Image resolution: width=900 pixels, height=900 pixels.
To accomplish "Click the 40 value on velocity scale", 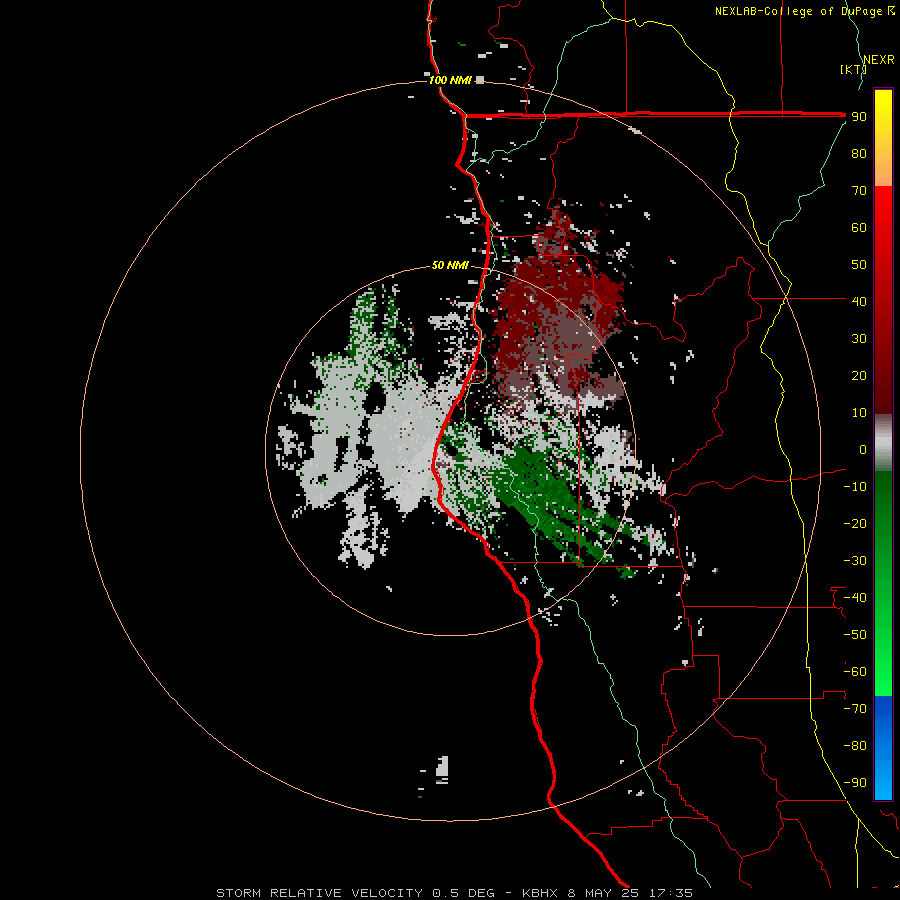I will click(859, 302).
